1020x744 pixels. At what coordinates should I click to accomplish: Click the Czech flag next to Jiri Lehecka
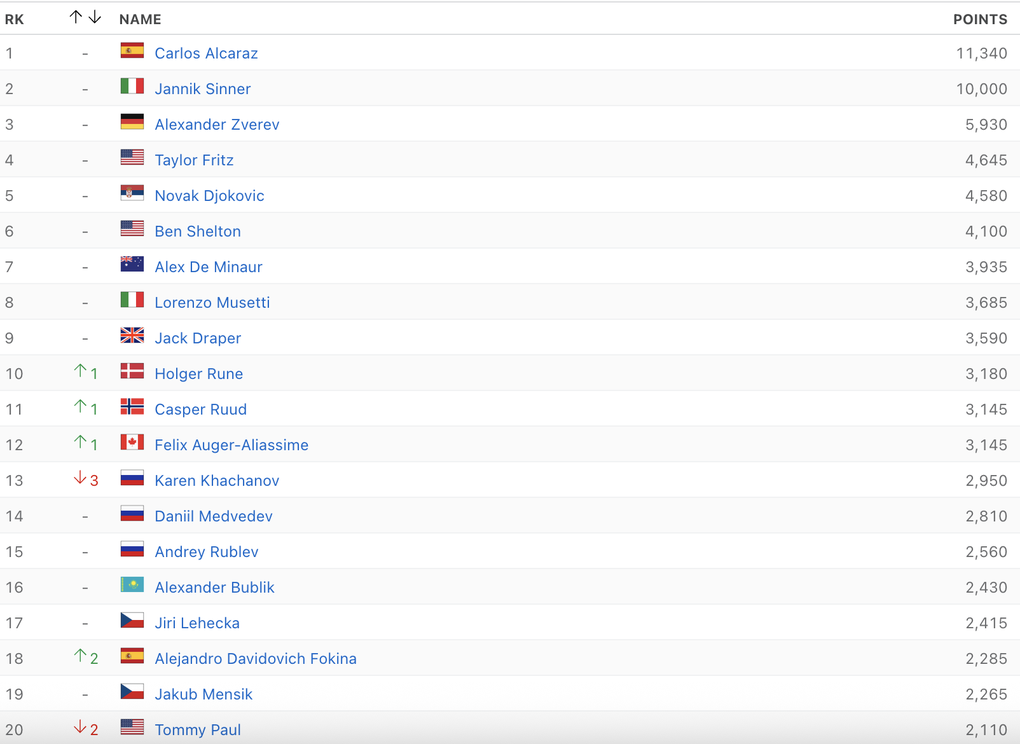(x=132, y=621)
